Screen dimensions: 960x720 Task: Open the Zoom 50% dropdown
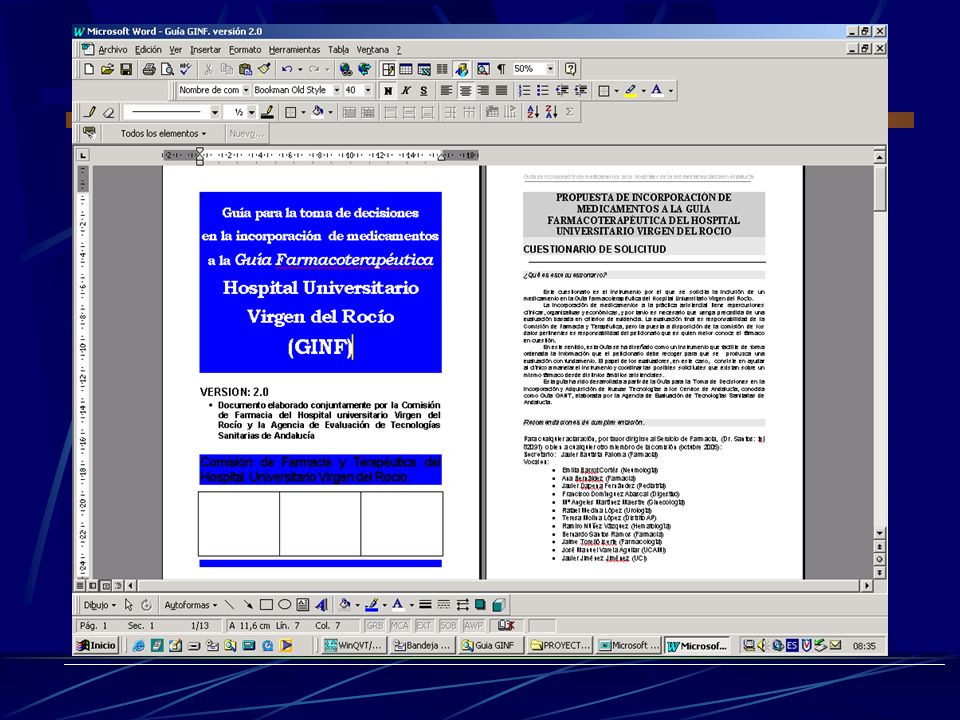pos(550,69)
